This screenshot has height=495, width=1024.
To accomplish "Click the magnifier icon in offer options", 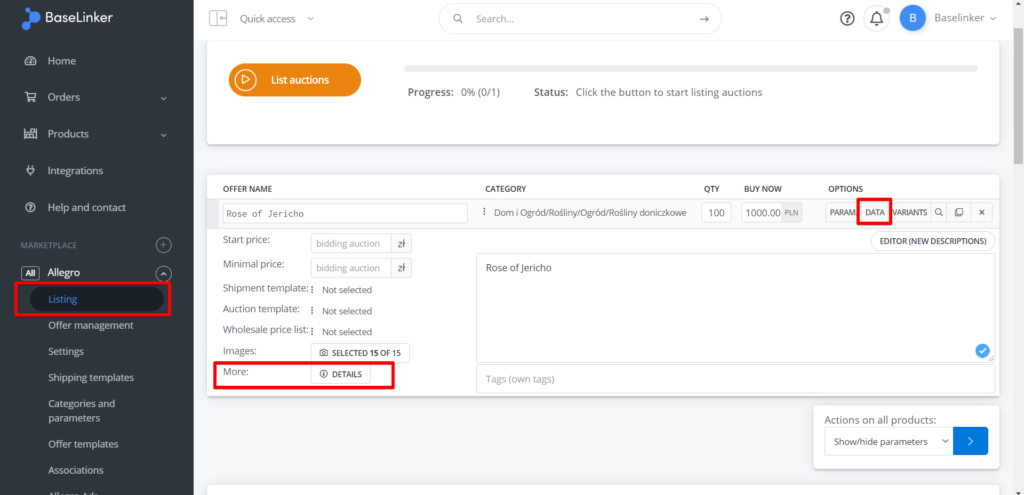I will click(x=938, y=212).
